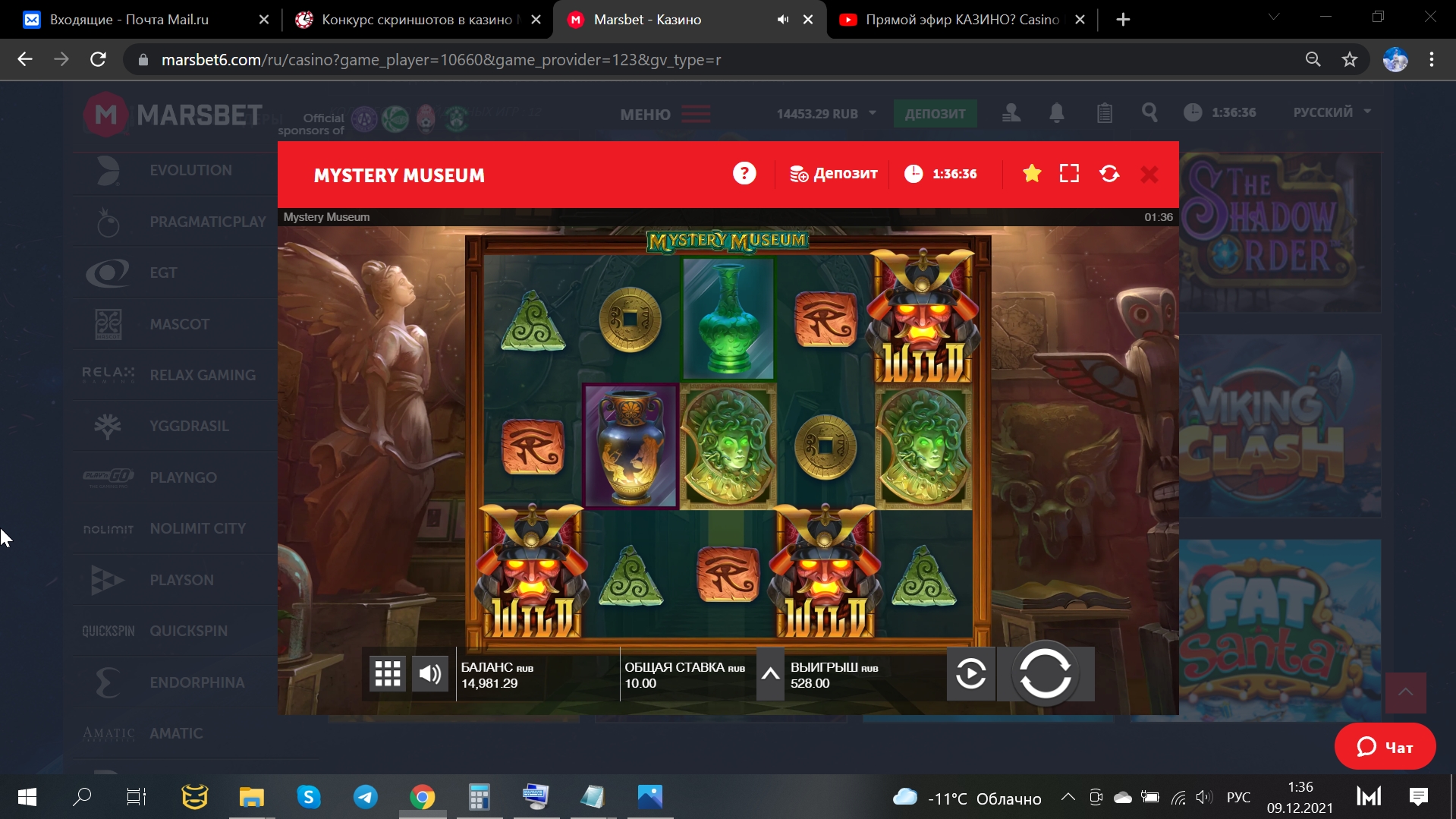Reload the Mystery Museum game
1456x819 pixels.
point(1109,174)
